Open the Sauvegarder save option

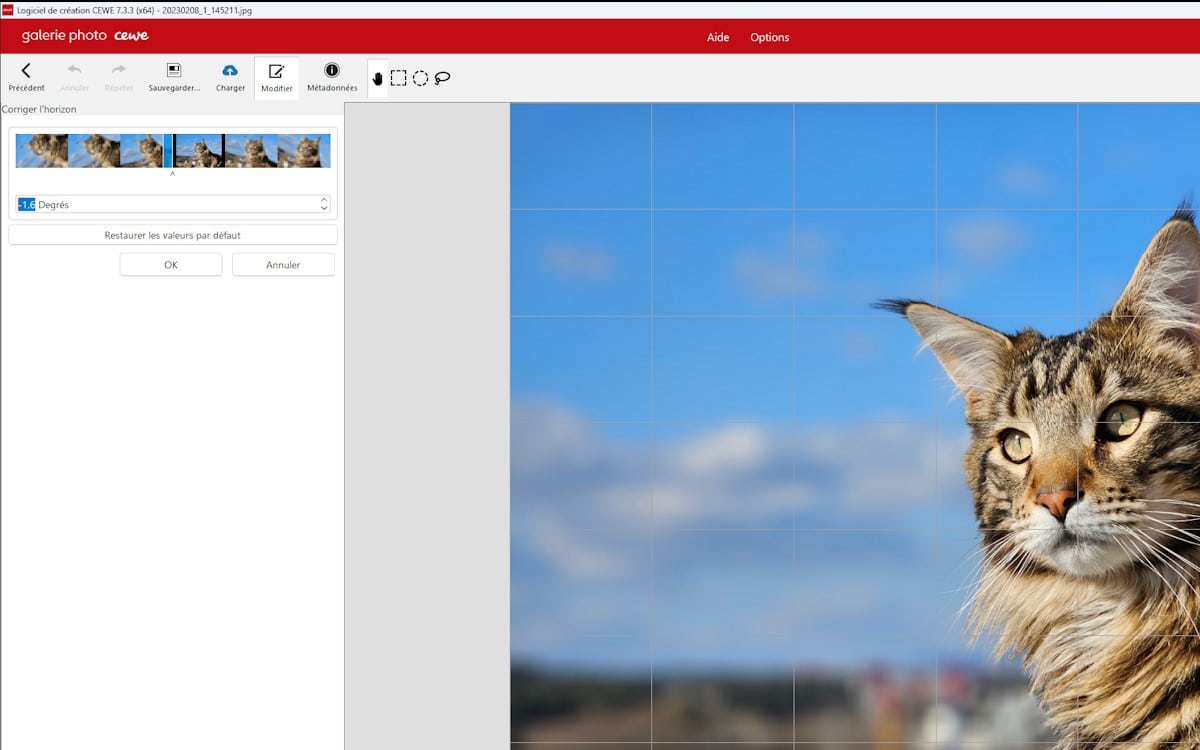click(174, 76)
